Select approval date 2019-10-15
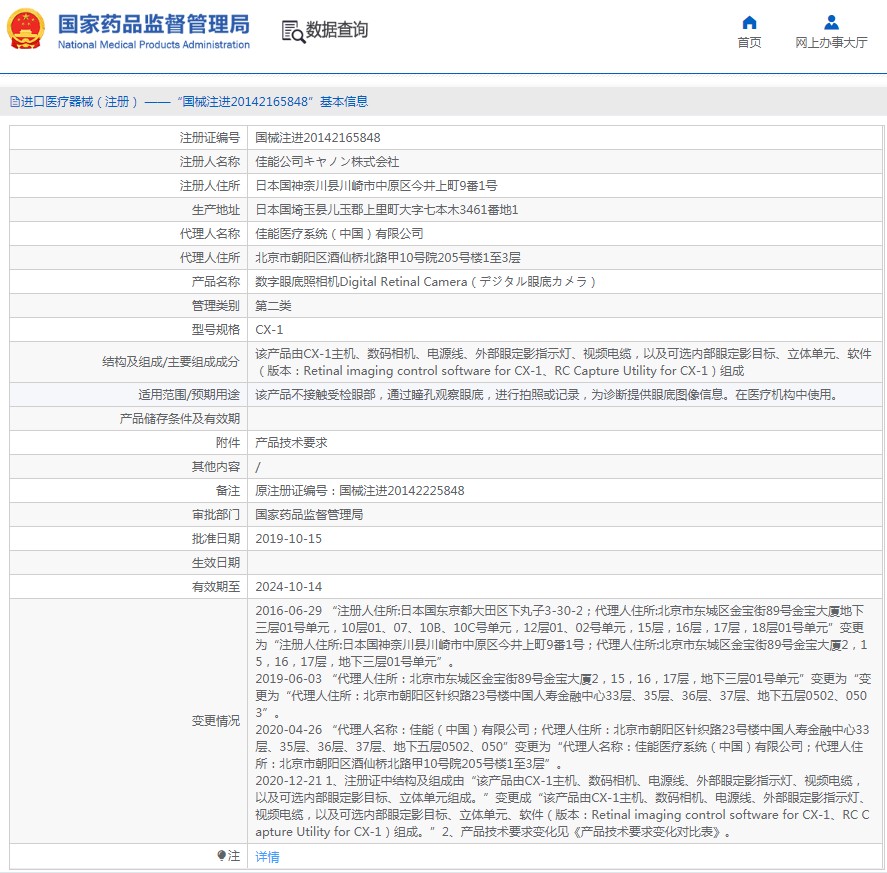The image size is (887, 873). [x=288, y=539]
